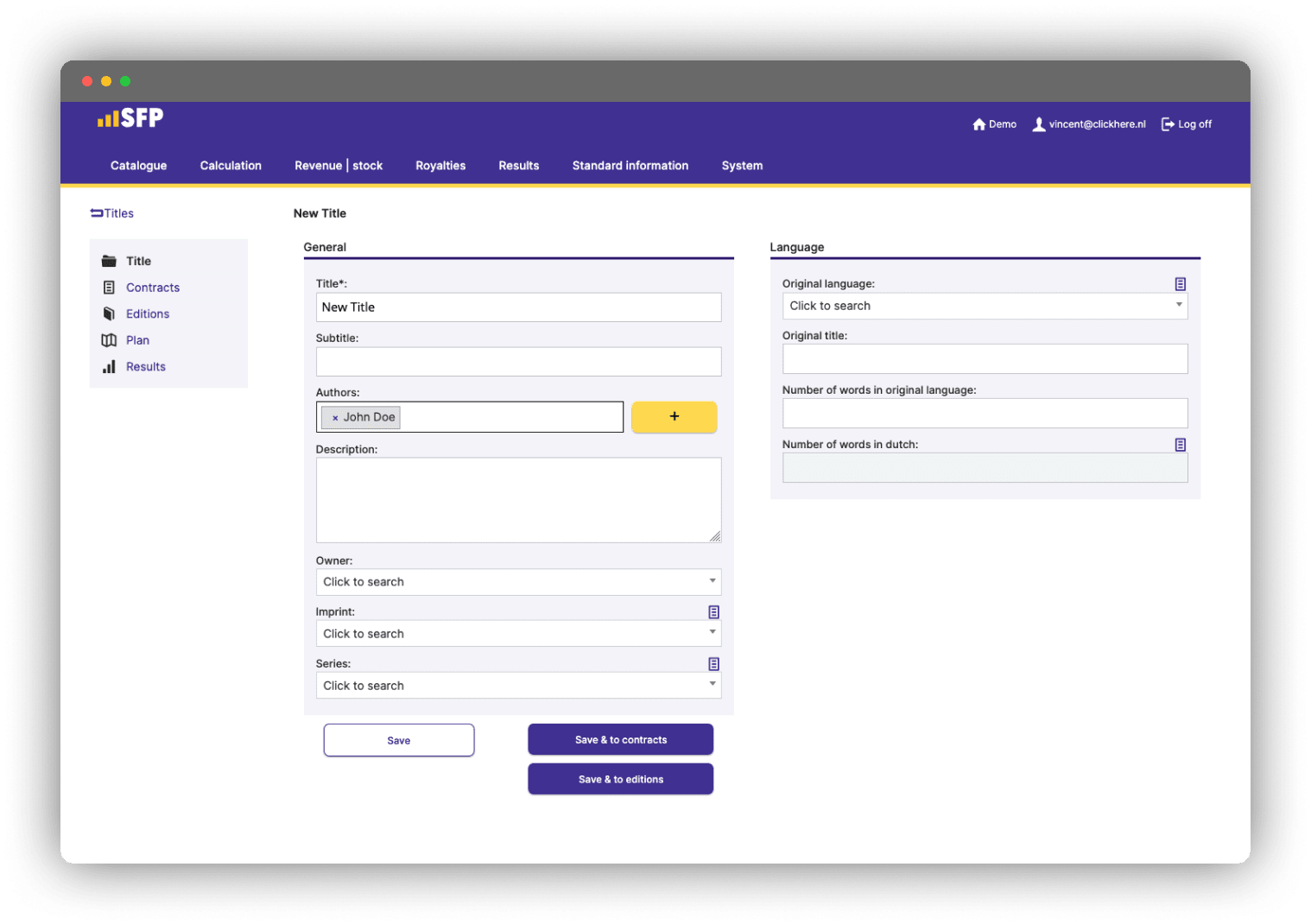Open the Catalogue menu

tap(138, 166)
